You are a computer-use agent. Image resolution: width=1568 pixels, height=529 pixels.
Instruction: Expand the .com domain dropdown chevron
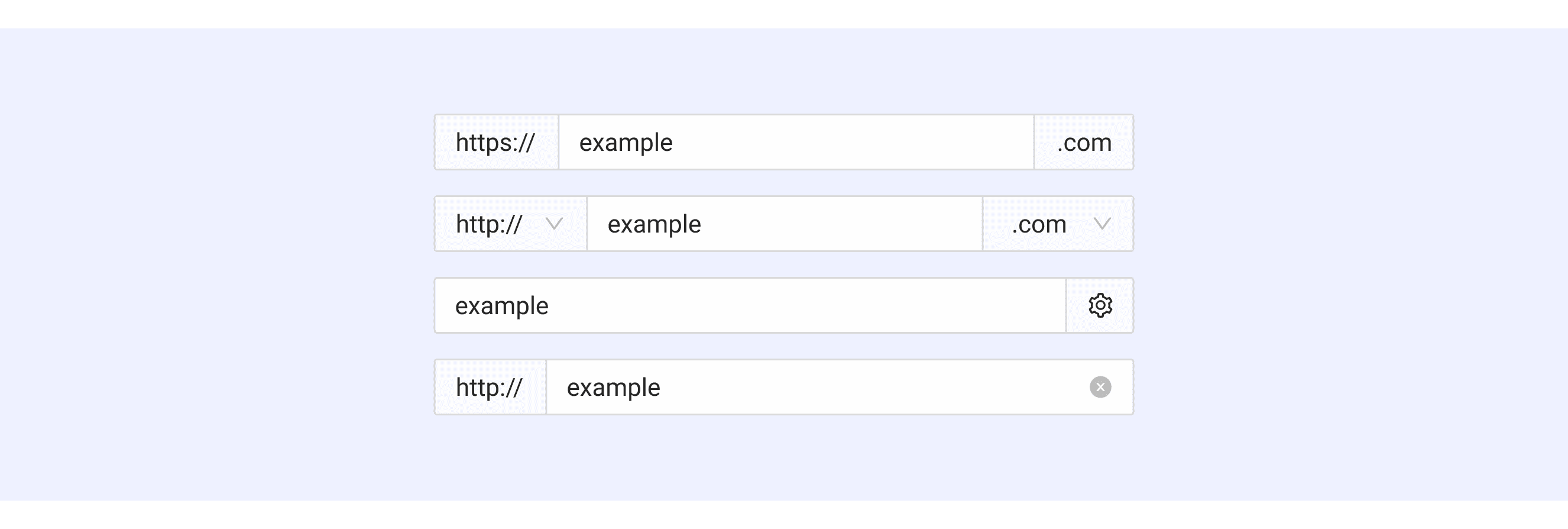tap(1102, 224)
